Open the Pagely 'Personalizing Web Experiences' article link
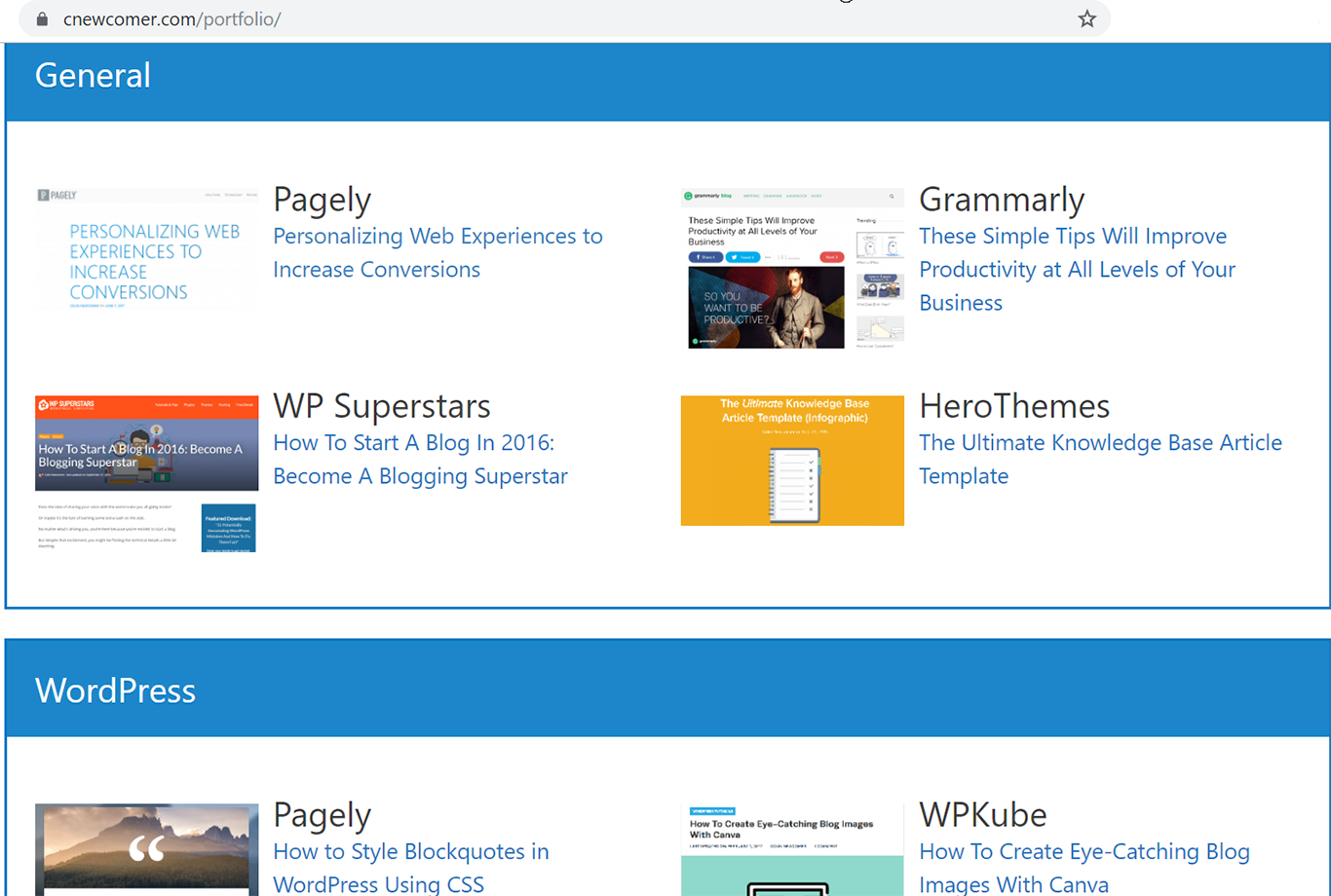Image resolution: width=1331 pixels, height=896 pixels. [437, 252]
